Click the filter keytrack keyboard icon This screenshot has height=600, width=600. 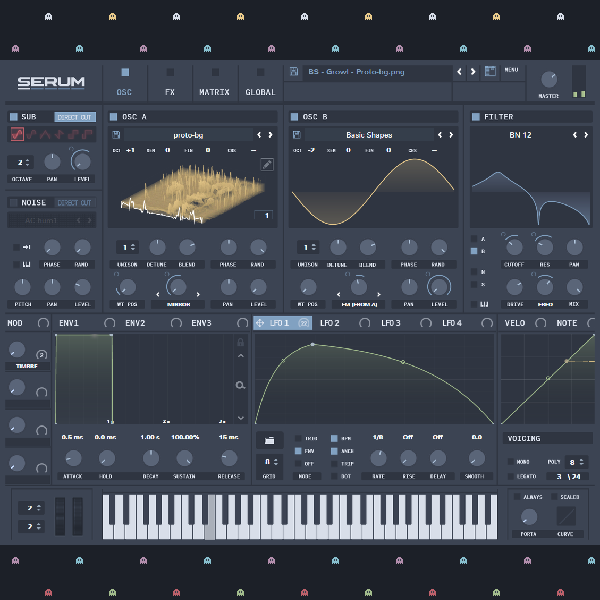pyautogui.click(x=484, y=304)
